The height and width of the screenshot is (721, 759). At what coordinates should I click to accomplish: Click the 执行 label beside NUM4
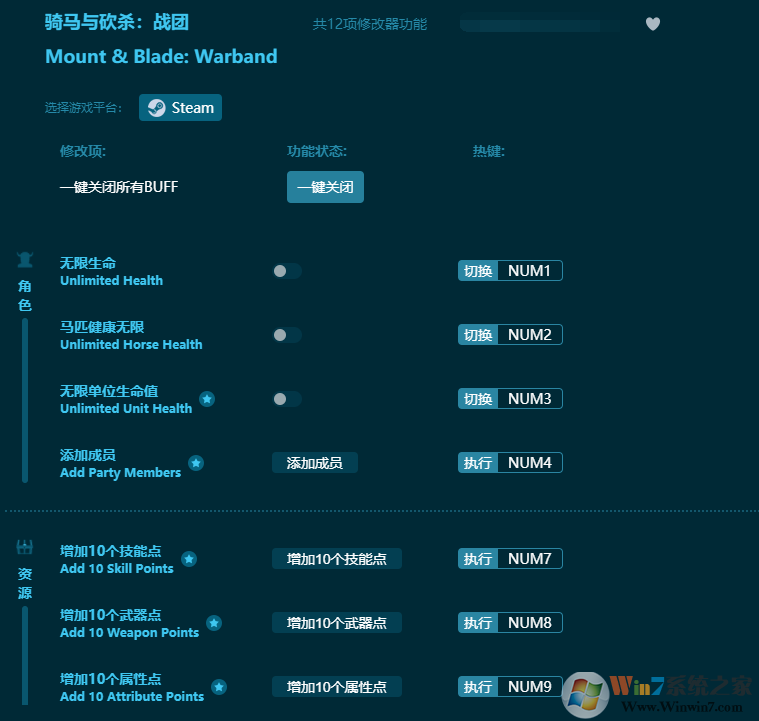coord(478,462)
